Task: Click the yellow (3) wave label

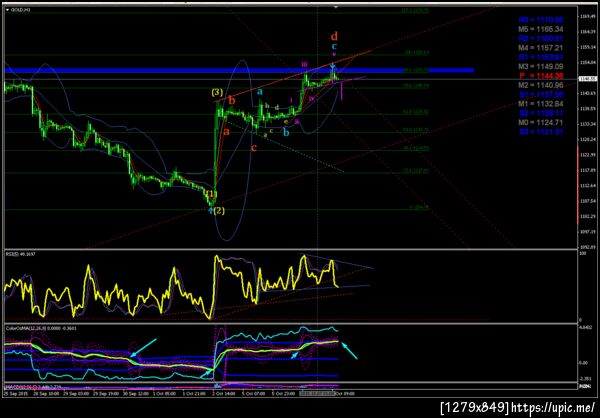Action: tap(217, 93)
